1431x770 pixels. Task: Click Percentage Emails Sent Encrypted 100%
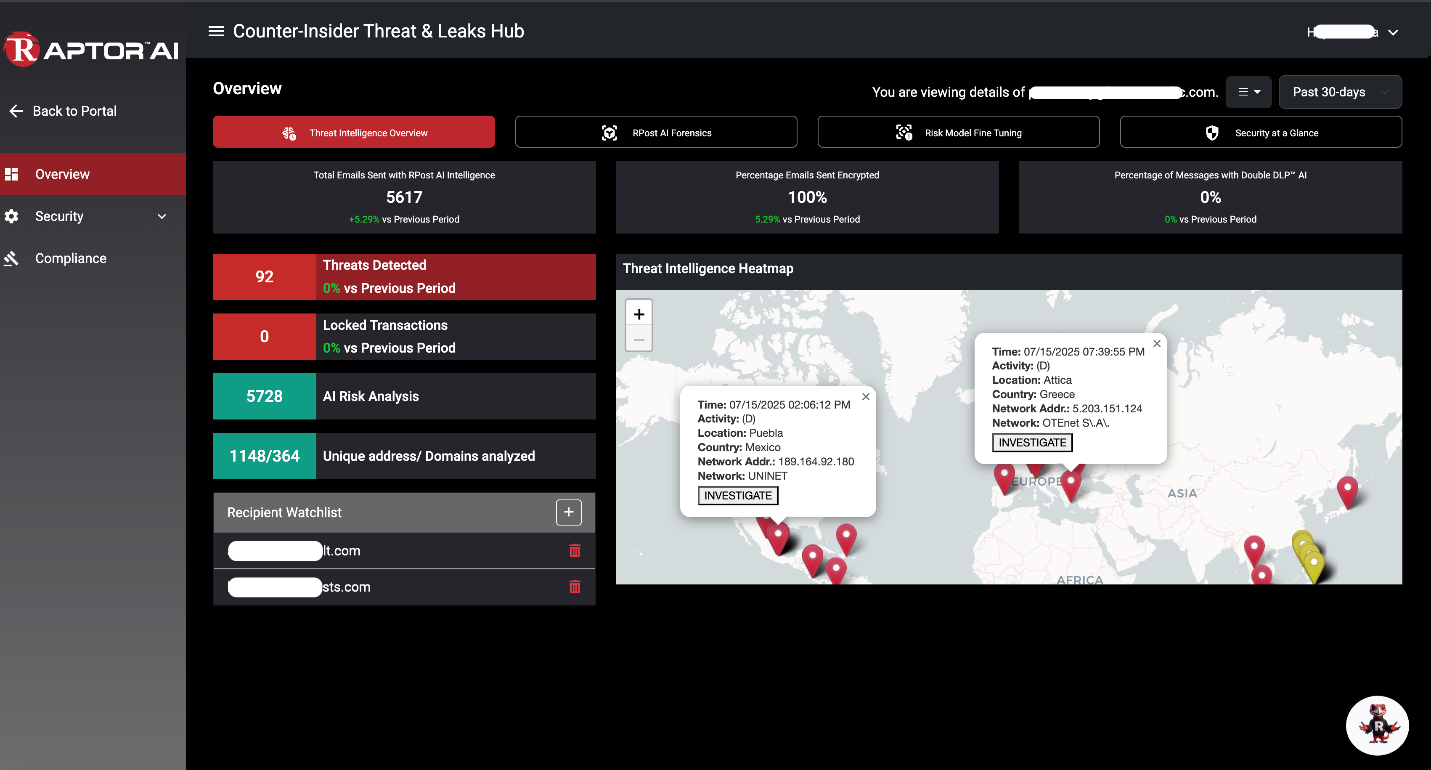[807, 197]
